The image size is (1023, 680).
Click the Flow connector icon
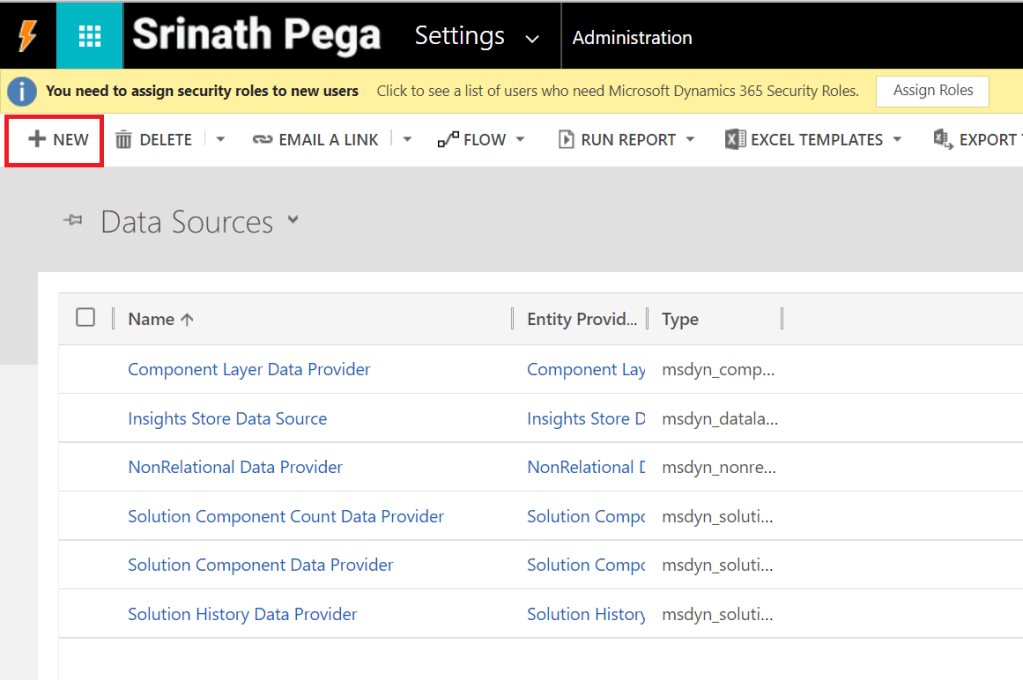coord(448,140)
